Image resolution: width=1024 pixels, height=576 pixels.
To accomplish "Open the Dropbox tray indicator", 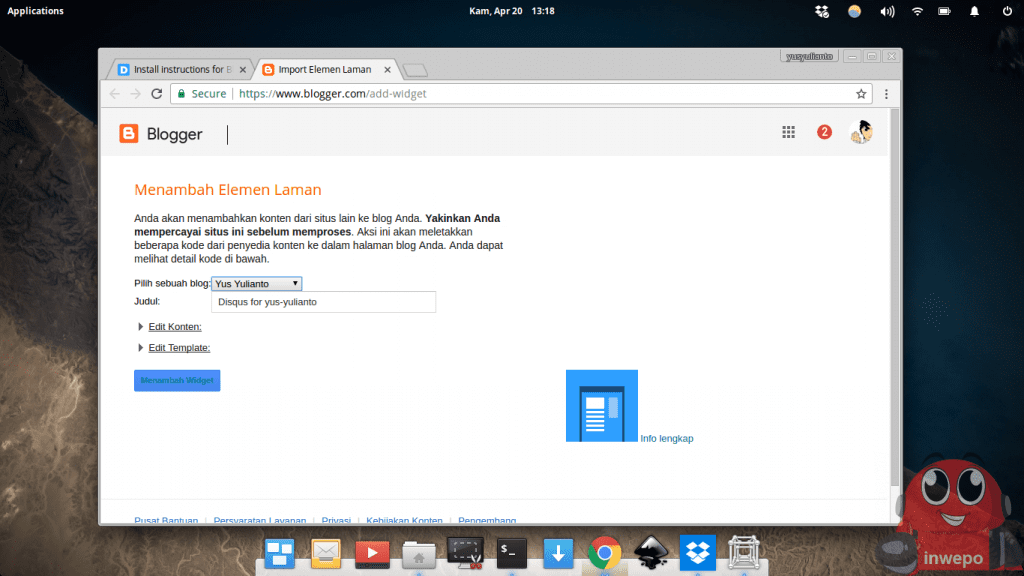I will (822, 11).
